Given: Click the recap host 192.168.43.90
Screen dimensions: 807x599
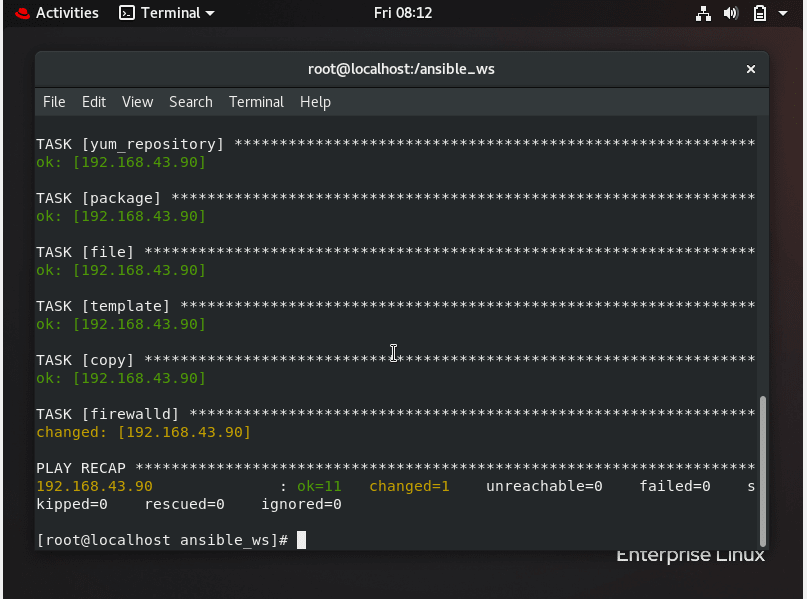Looking at the screenshot, I should point(95,486).
